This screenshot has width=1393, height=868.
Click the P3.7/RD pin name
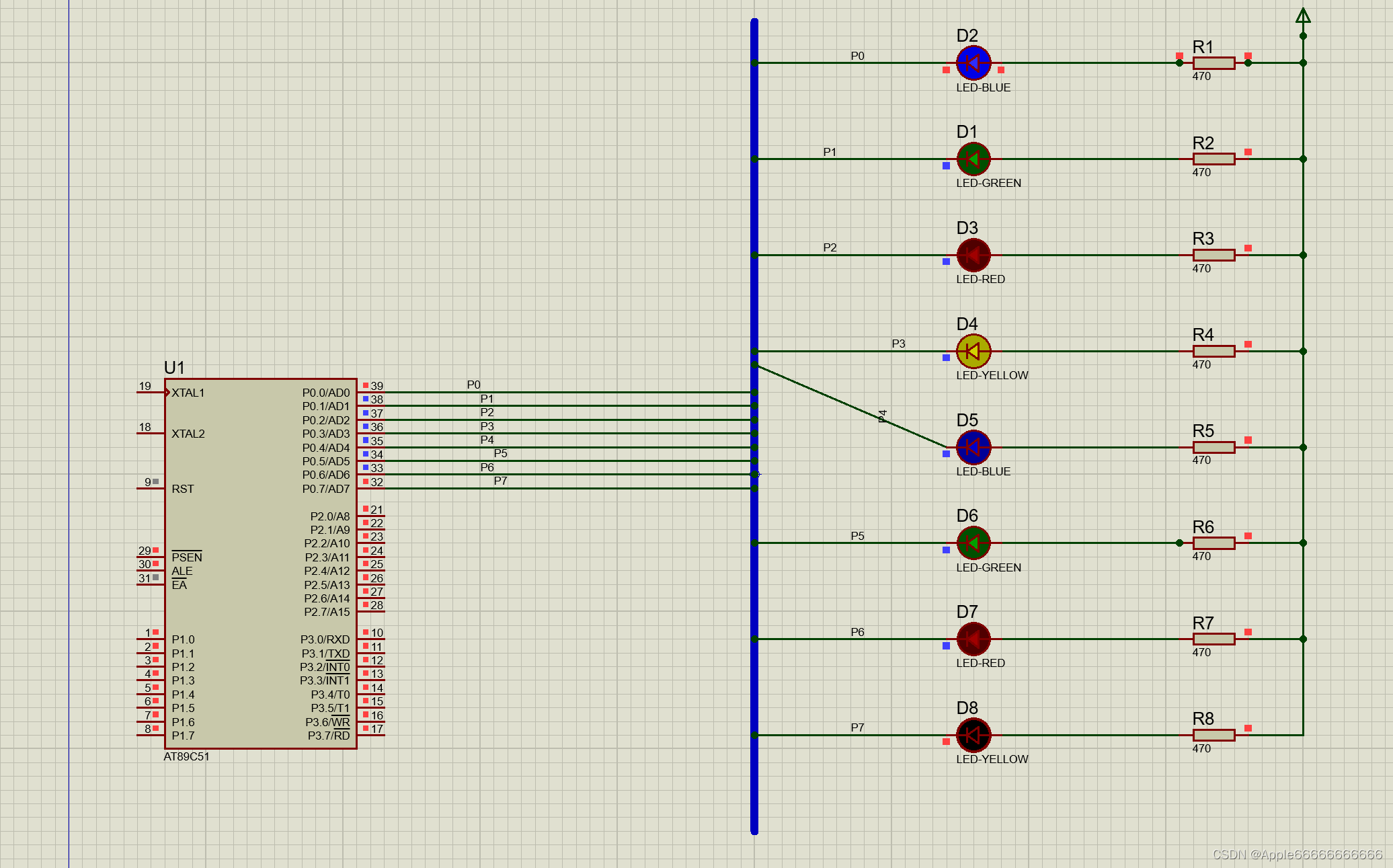pyautogui.click(x=329, y=736)
